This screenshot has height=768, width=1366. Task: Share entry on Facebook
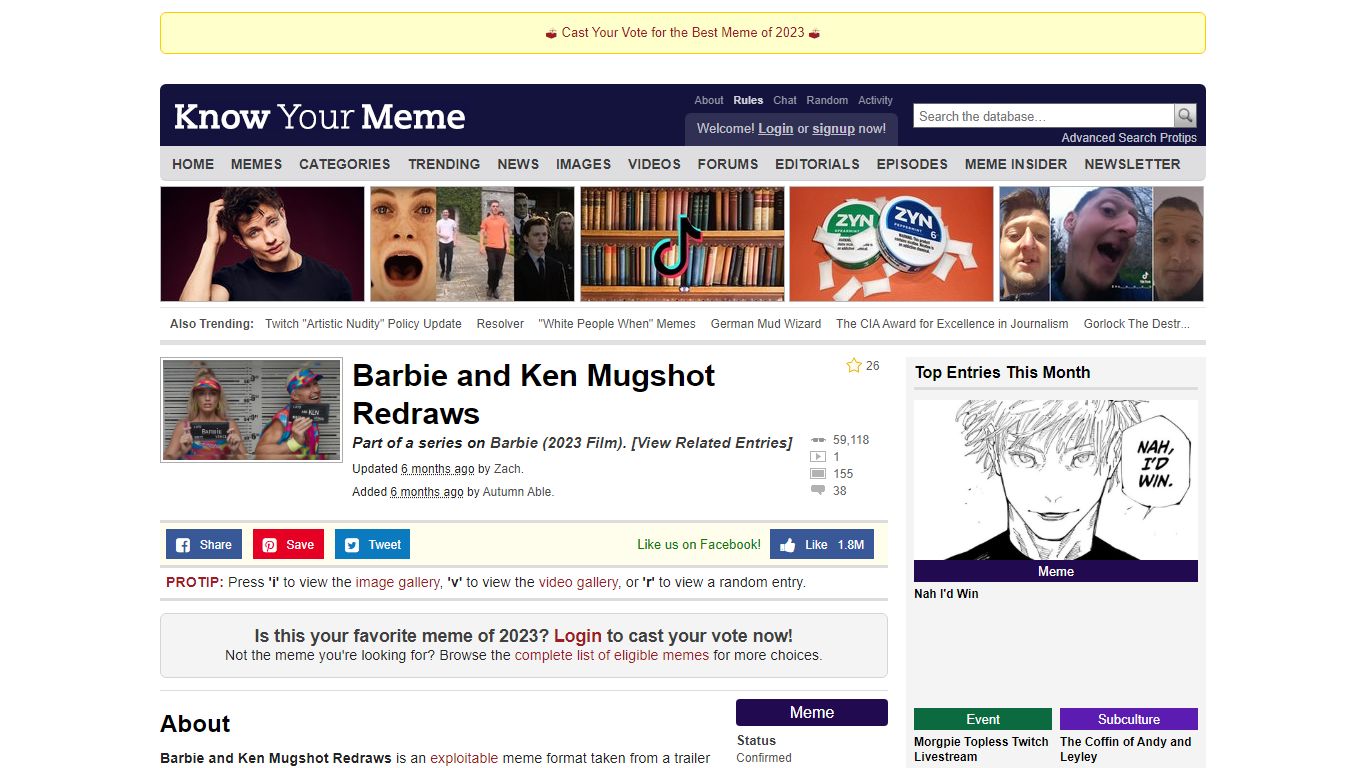click(x=204, y=545)
